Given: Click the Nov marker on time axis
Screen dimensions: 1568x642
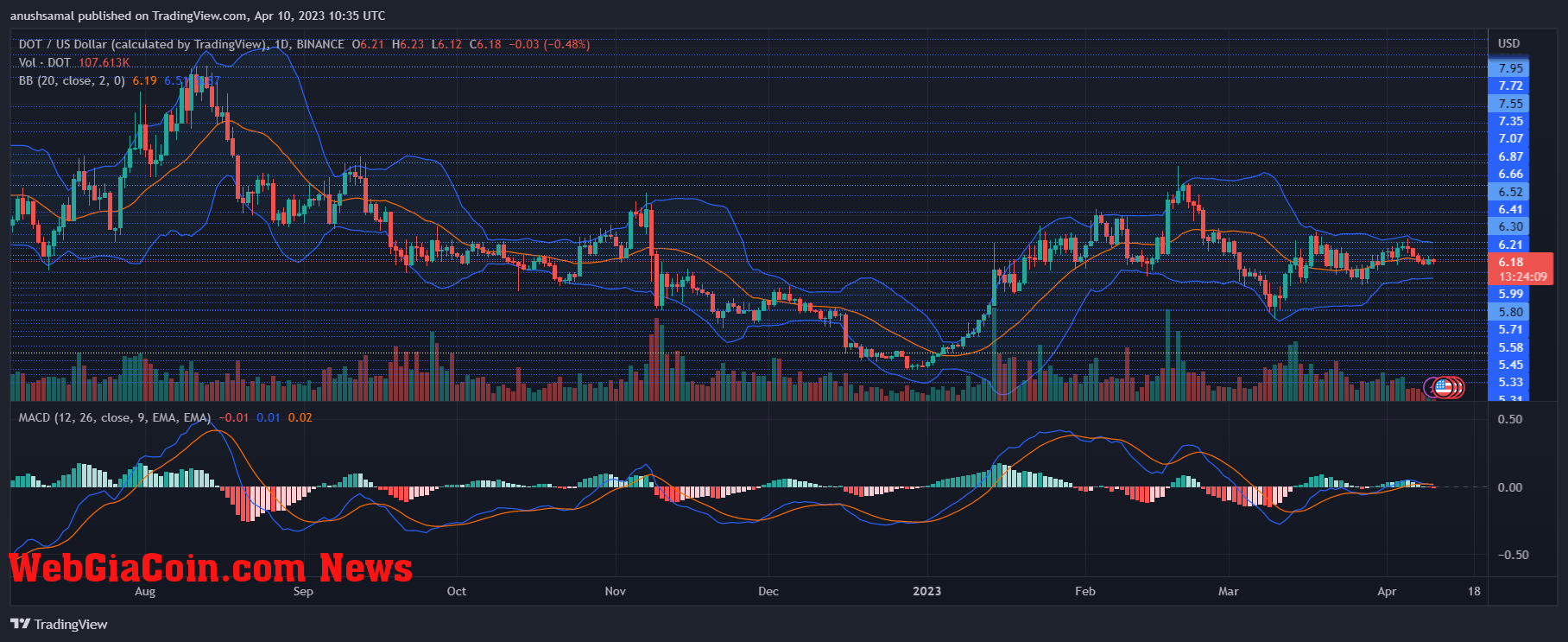Looking at the screenshot, I should click(x=615, y=591).
